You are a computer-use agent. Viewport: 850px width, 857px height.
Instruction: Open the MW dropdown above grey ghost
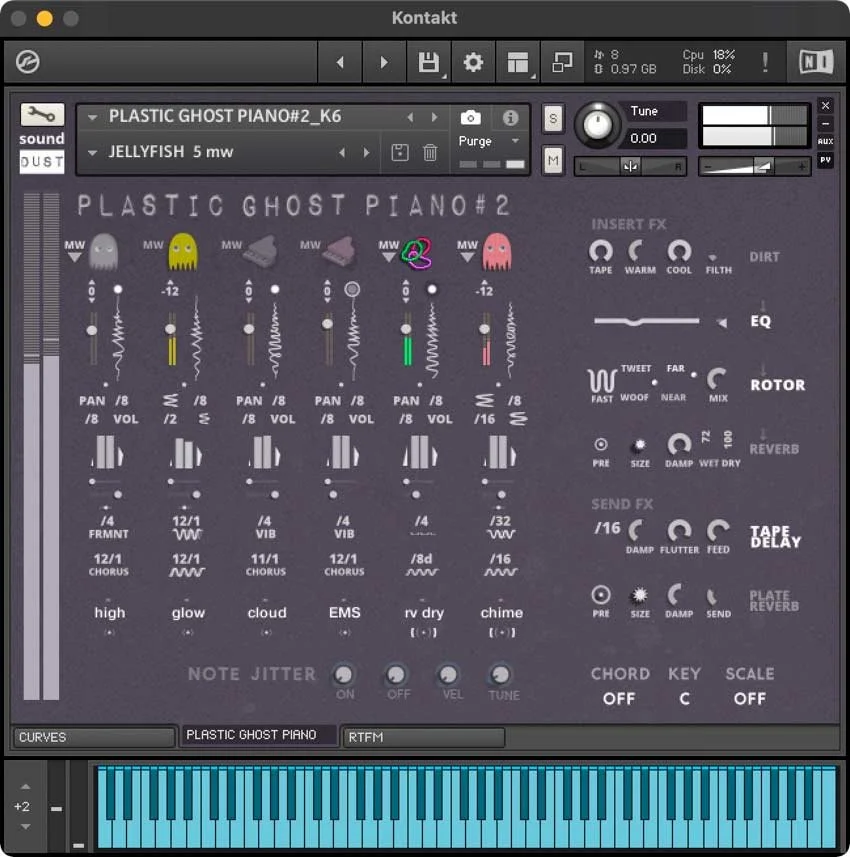[x=75, y=251]
